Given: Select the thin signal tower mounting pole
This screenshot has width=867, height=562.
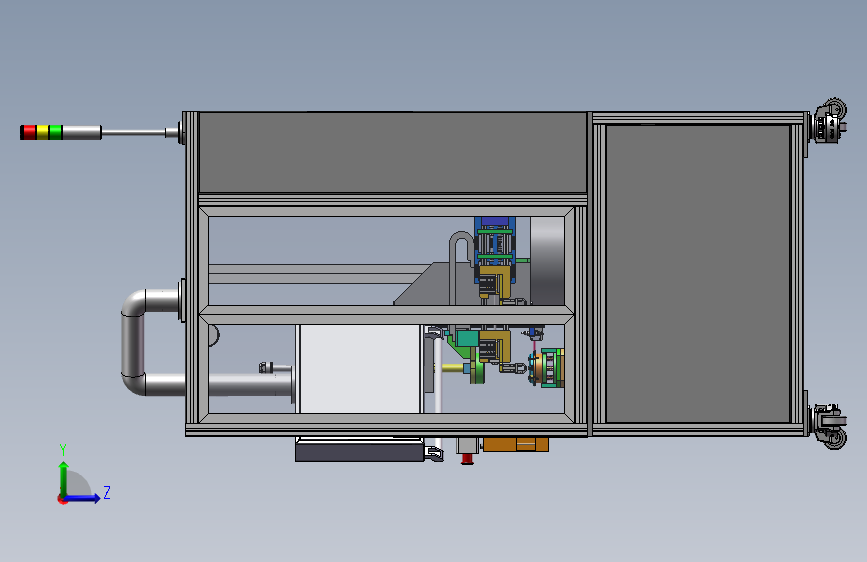Looking at the screenshot, I should pyautogui.click(x=133, y=133).
